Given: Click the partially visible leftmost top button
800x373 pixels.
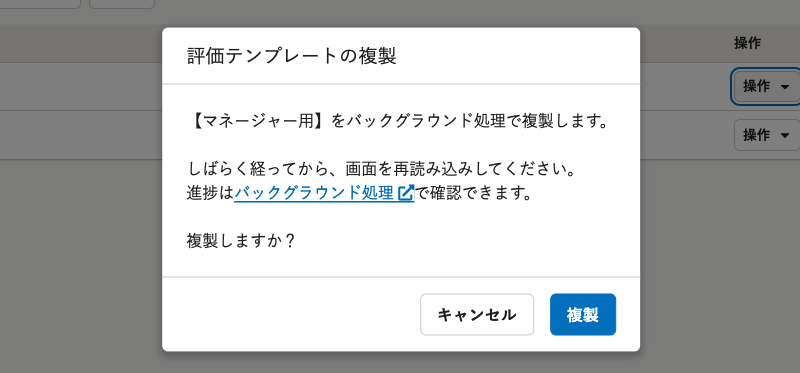Looking at the screenshot, I should [x=40, y=4].
